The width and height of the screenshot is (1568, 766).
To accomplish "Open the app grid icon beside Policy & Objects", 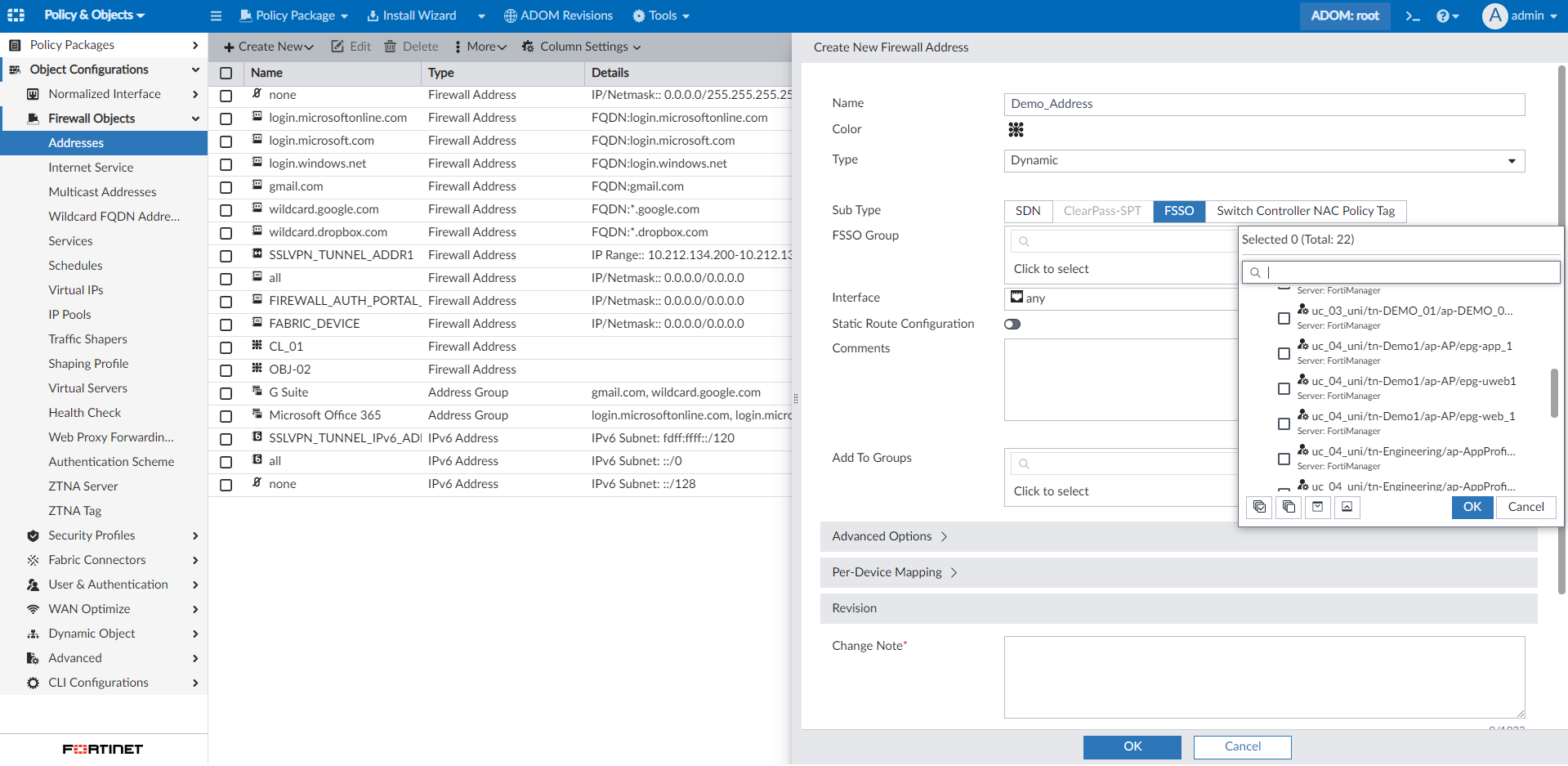I will pos(16,16).
